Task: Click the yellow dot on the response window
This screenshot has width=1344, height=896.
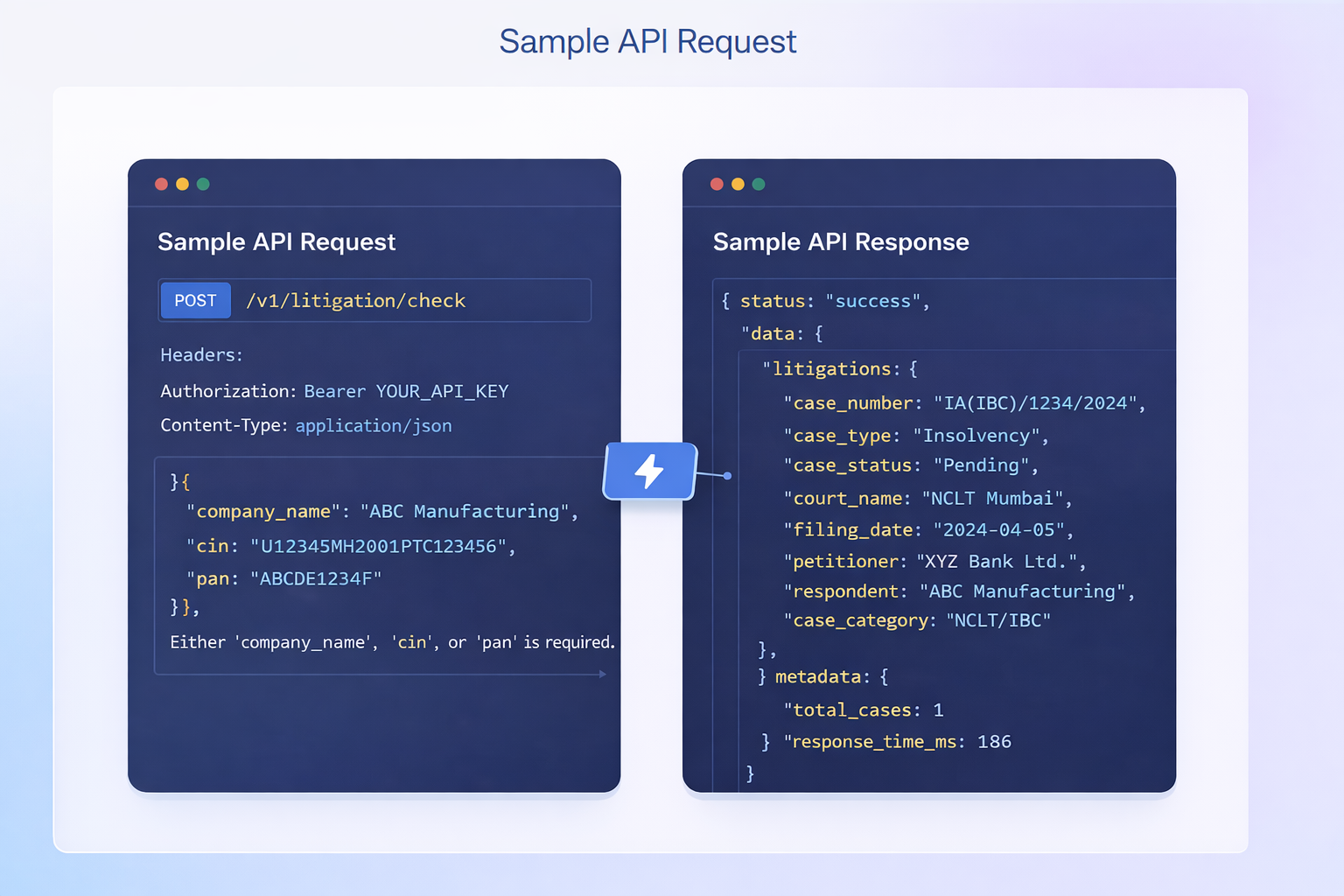Action: pos(738,184)
